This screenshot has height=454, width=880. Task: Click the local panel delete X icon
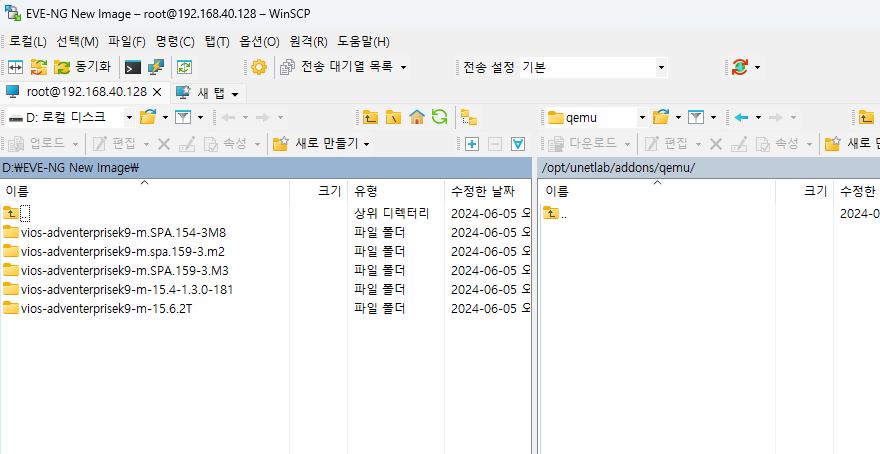(x=164, y=144)
